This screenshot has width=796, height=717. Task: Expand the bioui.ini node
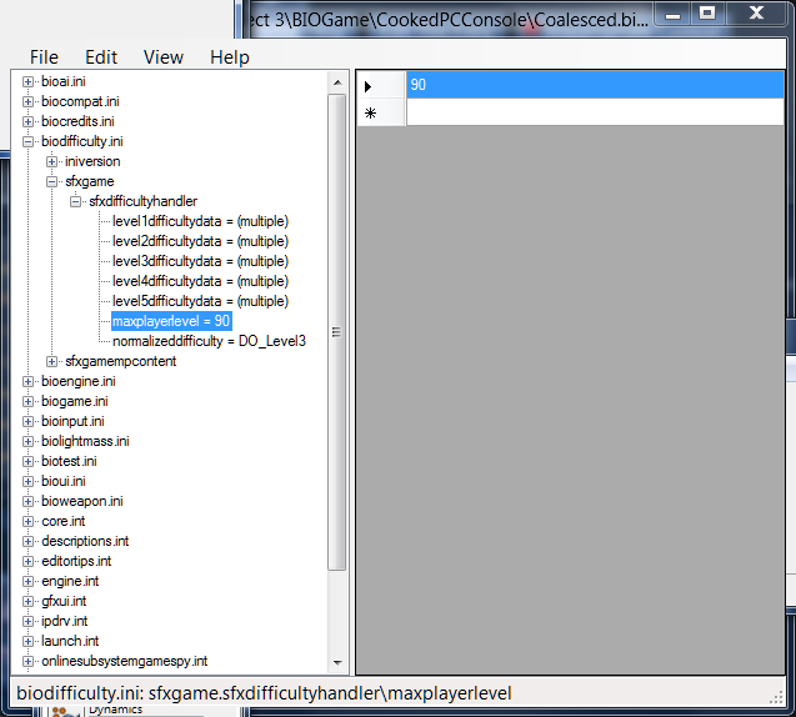click(28, 481)
